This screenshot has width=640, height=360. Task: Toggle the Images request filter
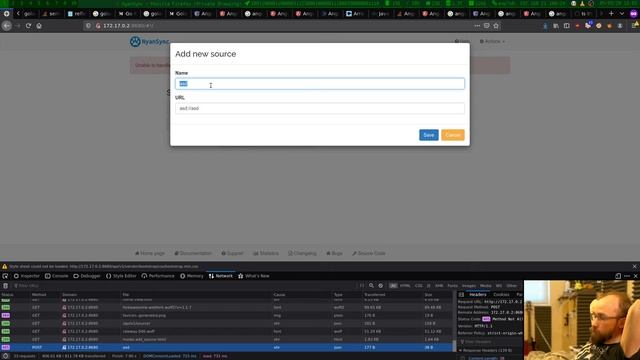[x=469, y=286]
